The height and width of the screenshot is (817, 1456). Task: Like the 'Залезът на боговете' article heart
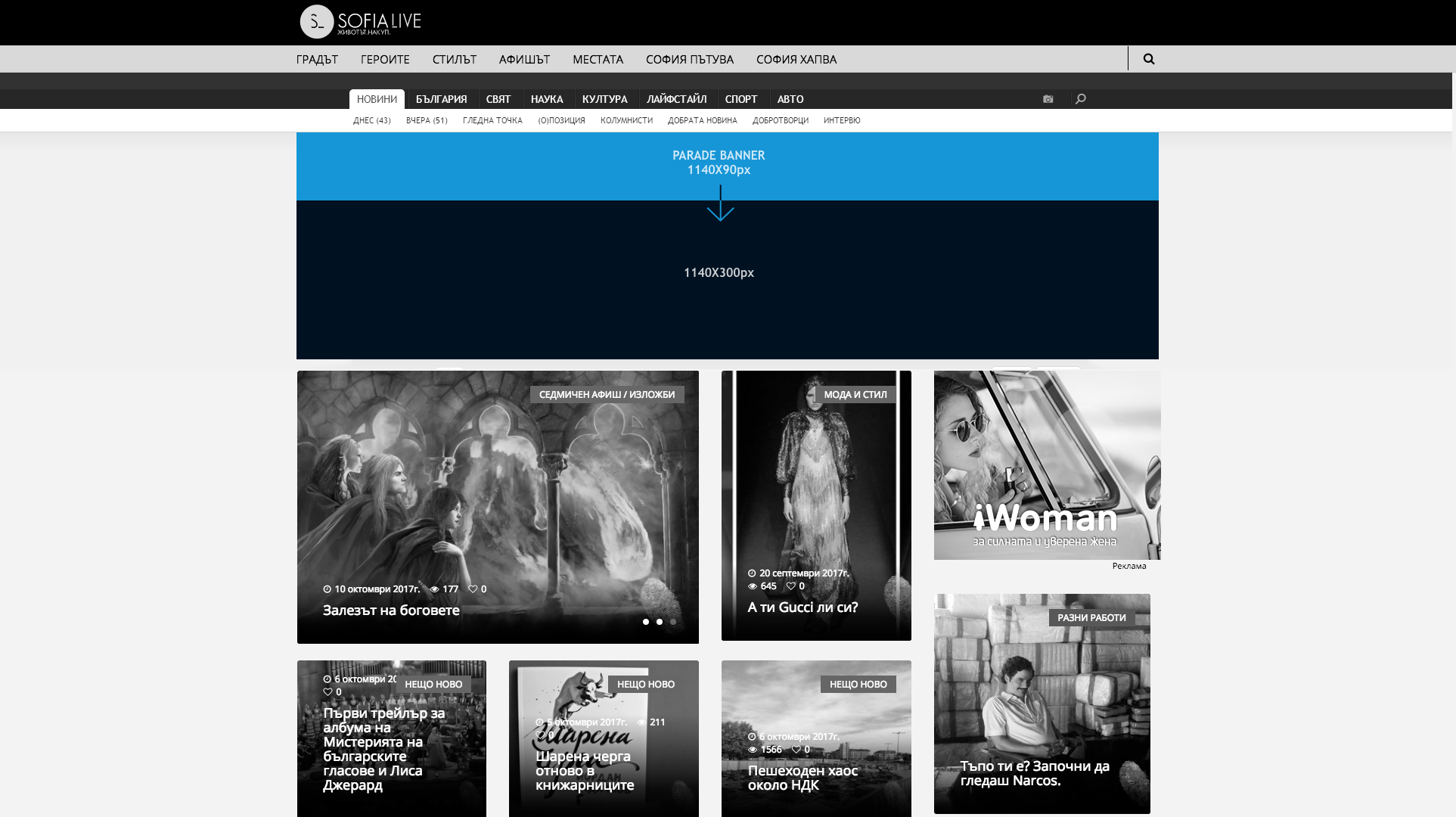click(473, 589)
